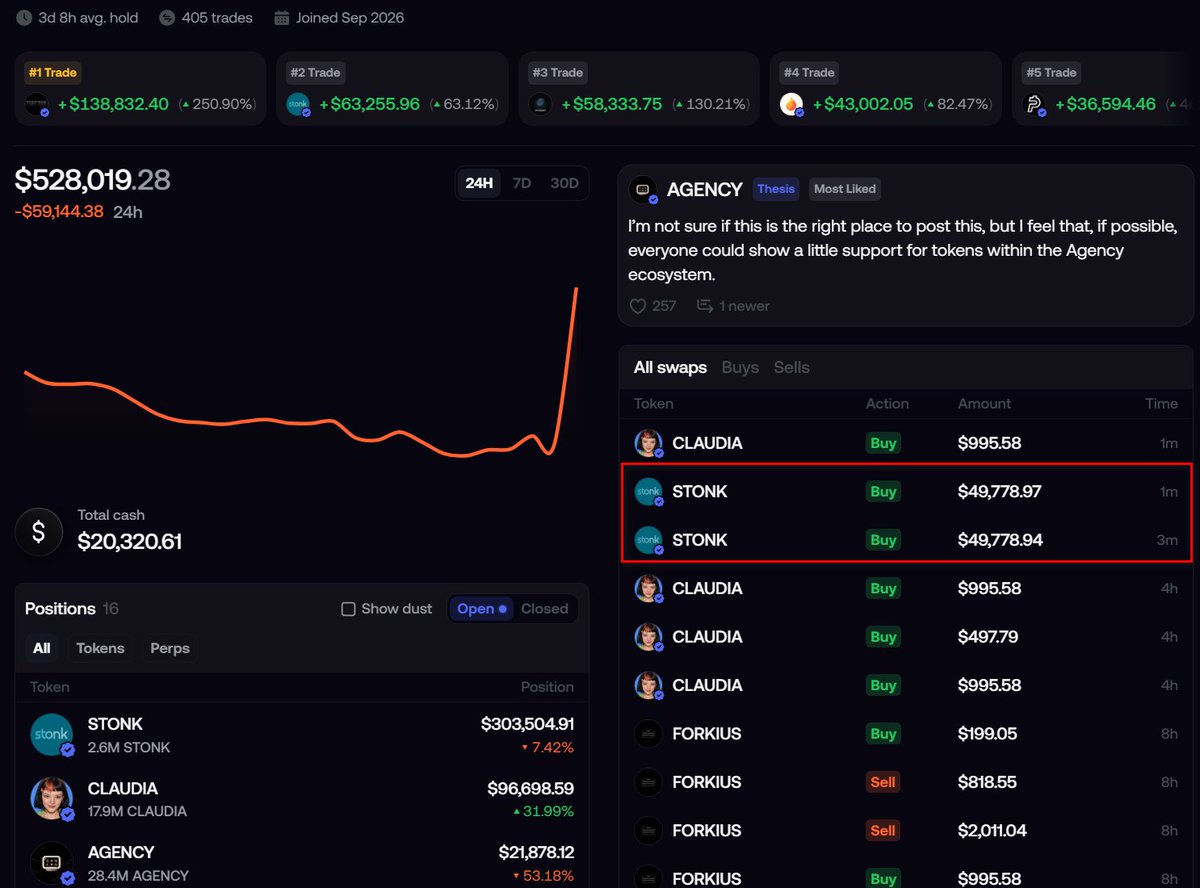The image size is (1200, 888).
Task: Show All positions tab
Action: (x=41, y=649)
